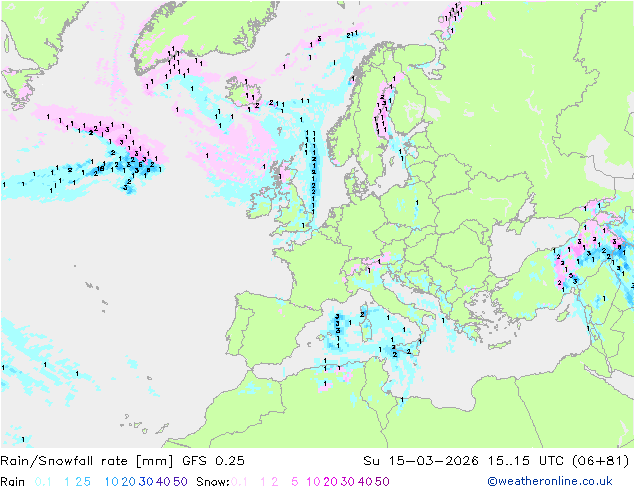Select Snow legend value 30

(347, 482)
